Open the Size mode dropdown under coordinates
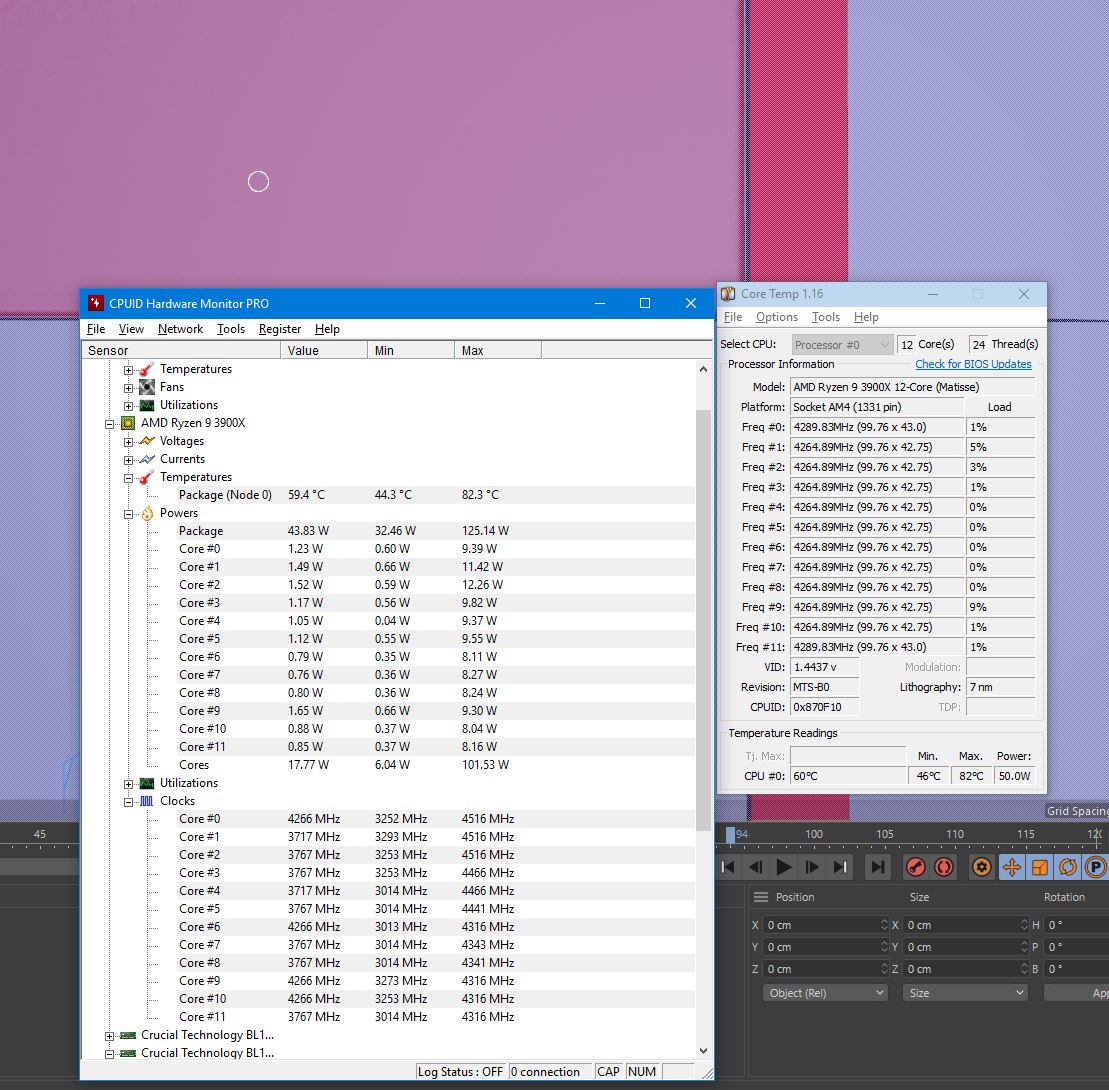This screenshot has width=1109, height=1090. click(965, 993)
